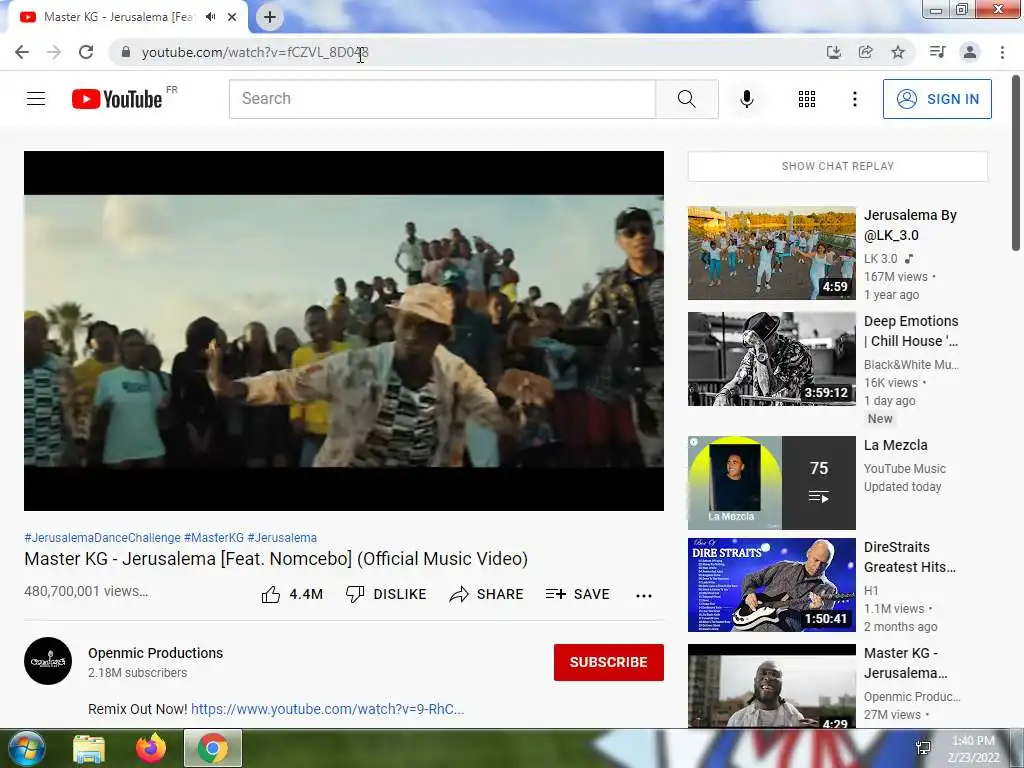Screen dimensions: 1024x768
Task: Open the #Jerusalema hashtag link
Action: pos(282,537)
